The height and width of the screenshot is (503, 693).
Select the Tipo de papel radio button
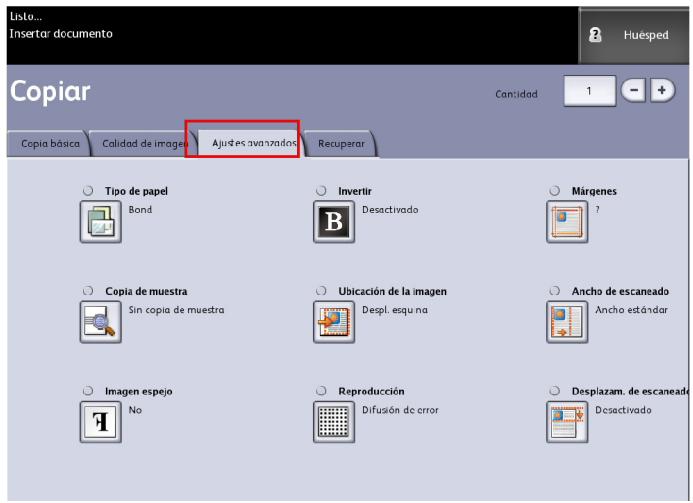(88, 190)
